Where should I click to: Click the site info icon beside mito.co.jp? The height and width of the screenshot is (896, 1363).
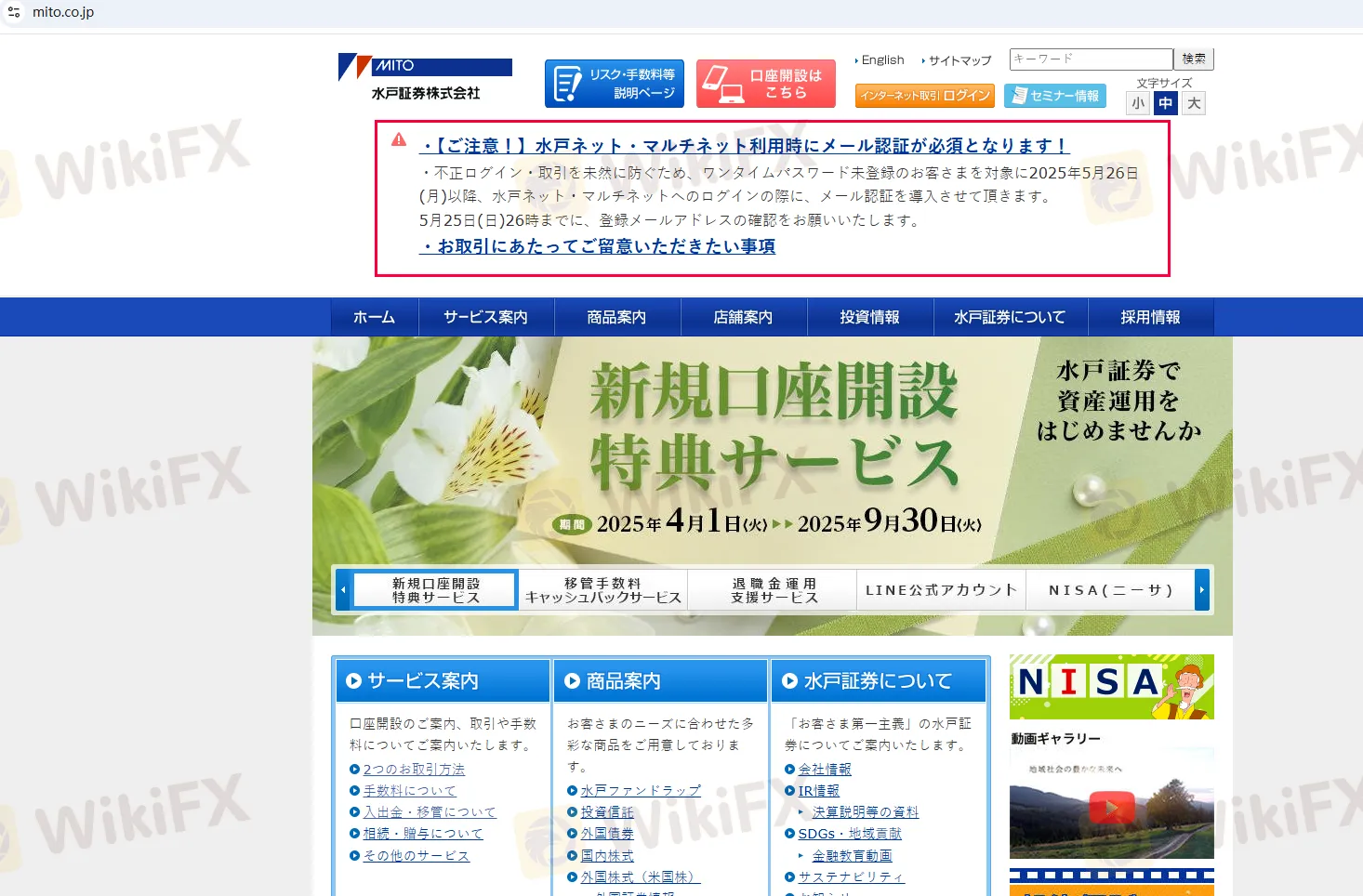[14, 12]
